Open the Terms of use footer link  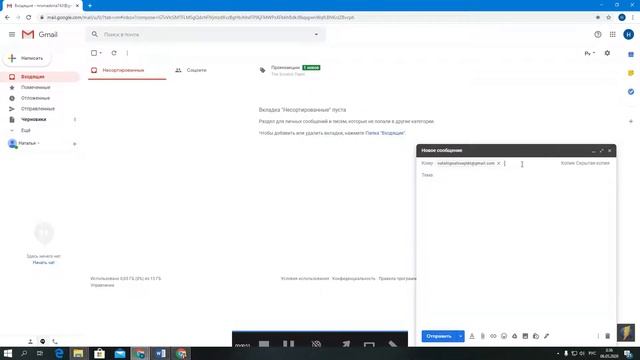tap(304, 278)
